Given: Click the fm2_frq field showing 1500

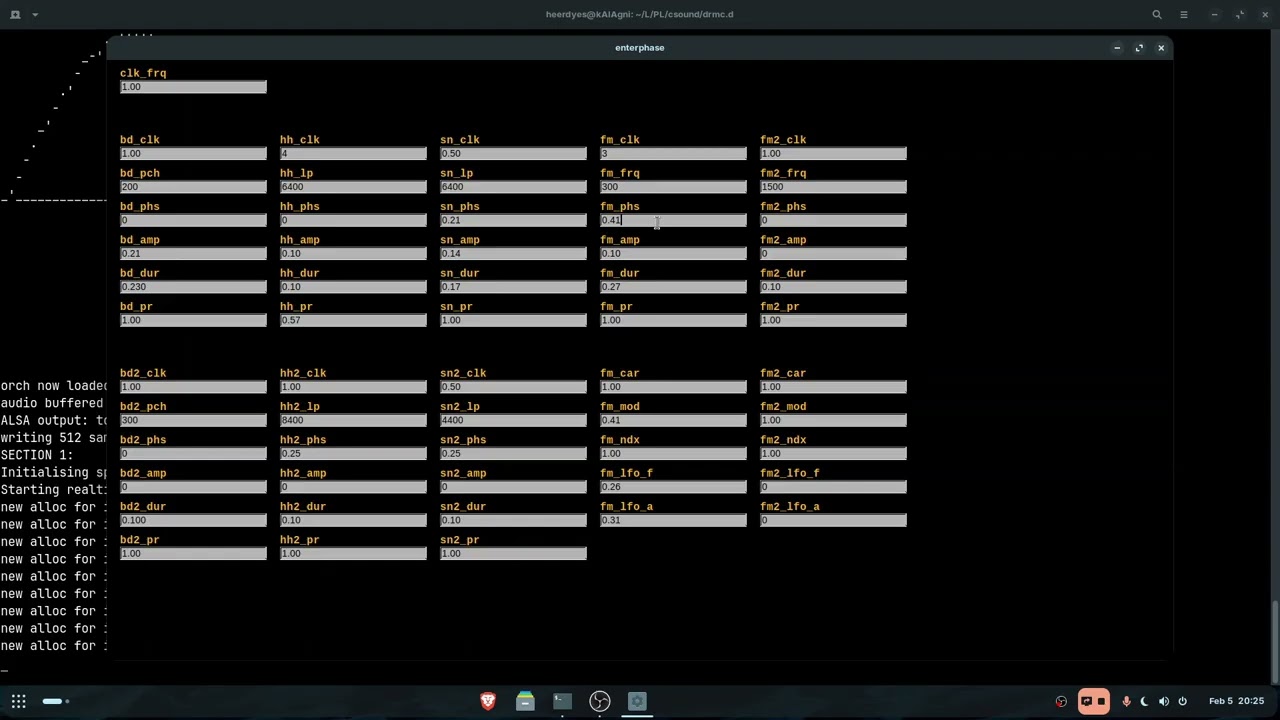Looking at the screenshot, I should (833, 187).
